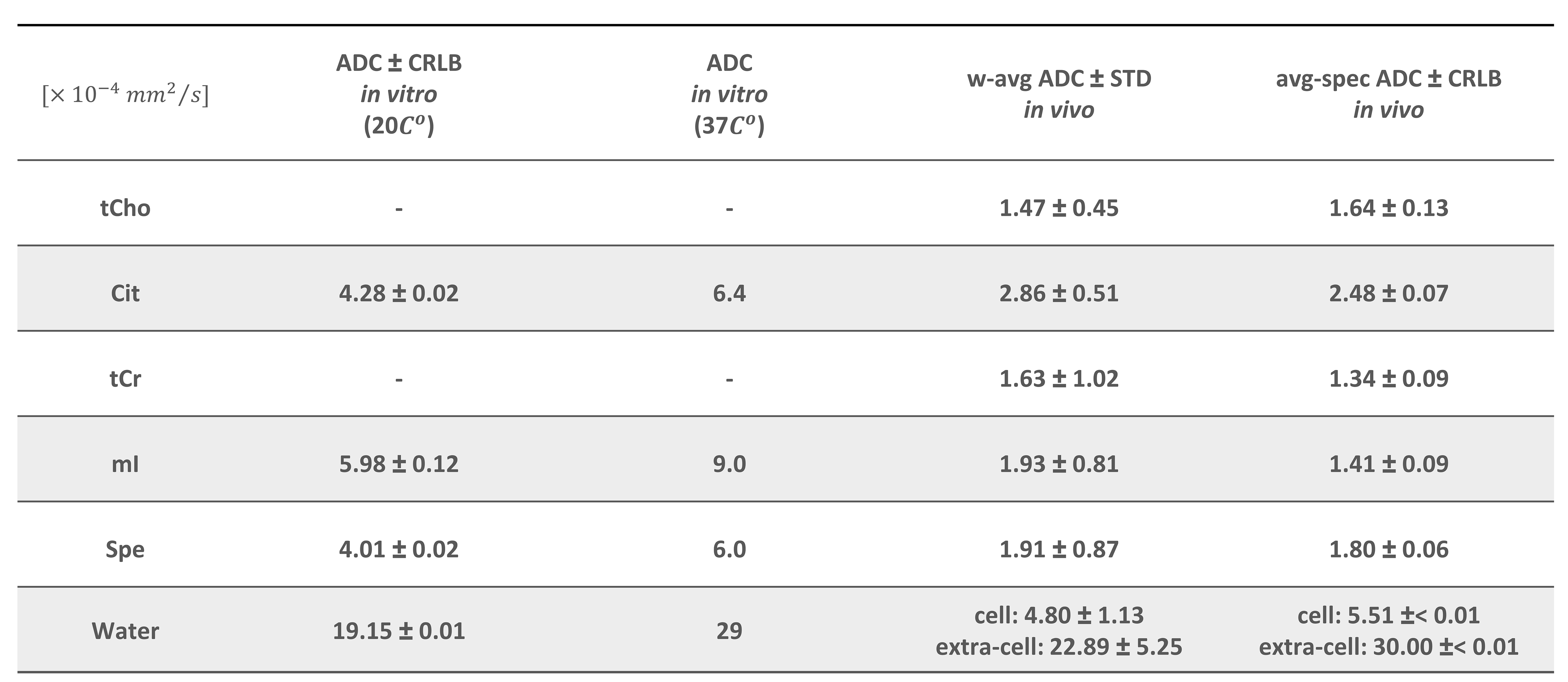Click the tCho row label

(125, 208)
